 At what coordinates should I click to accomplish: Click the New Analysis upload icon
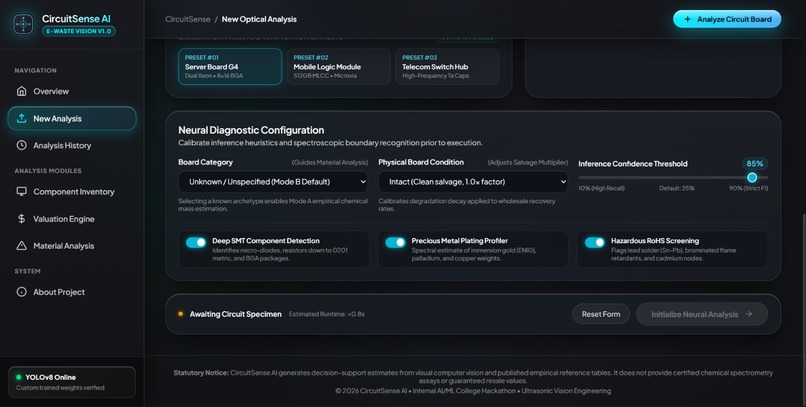[x=22, y=118]
